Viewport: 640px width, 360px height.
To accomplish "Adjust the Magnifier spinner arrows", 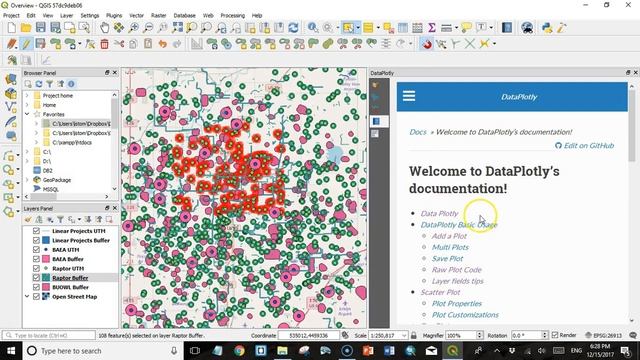I will click(480, 336).
